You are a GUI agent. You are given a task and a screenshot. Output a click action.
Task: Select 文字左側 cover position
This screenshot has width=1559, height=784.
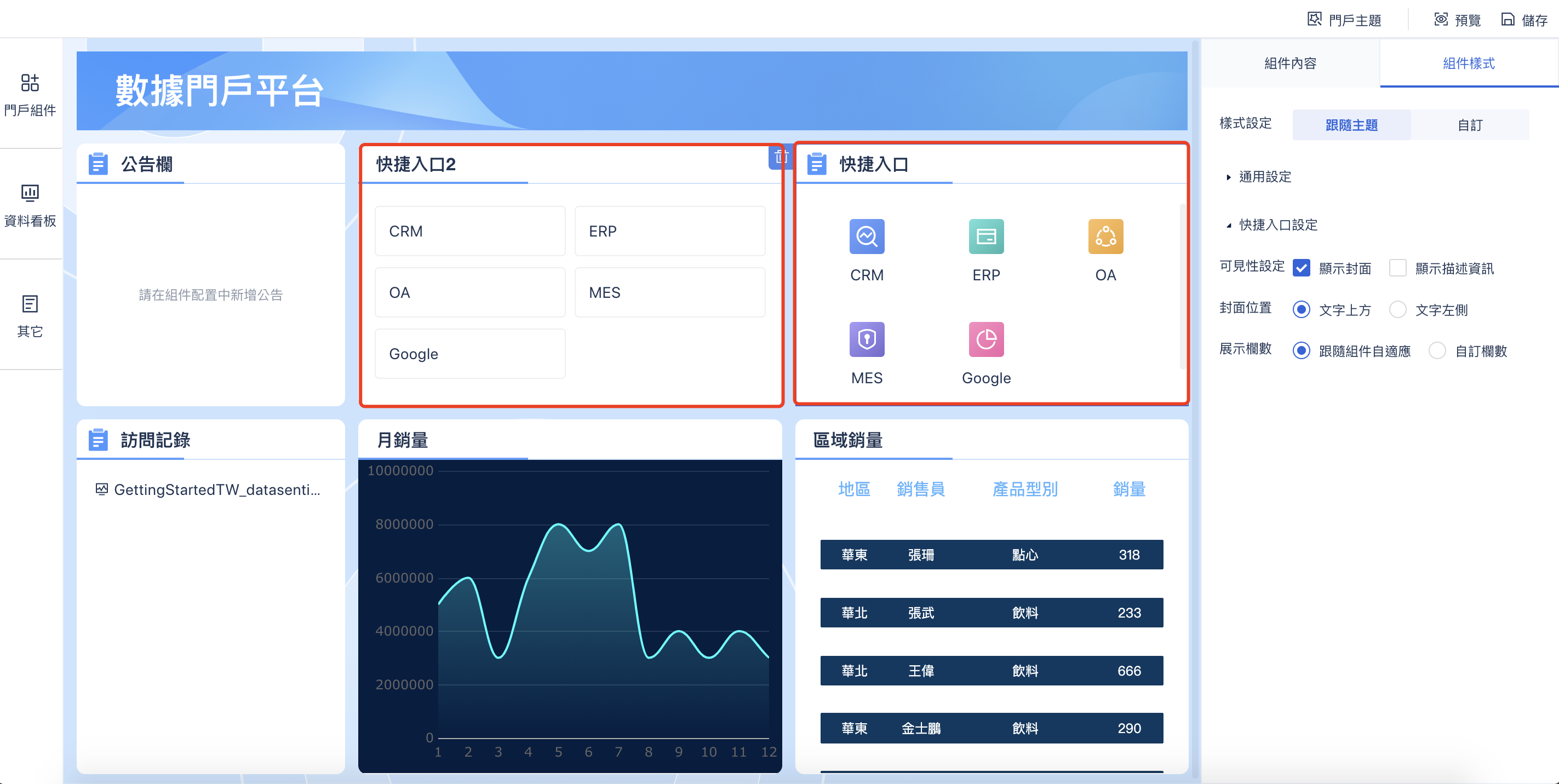coord(1397,310)
